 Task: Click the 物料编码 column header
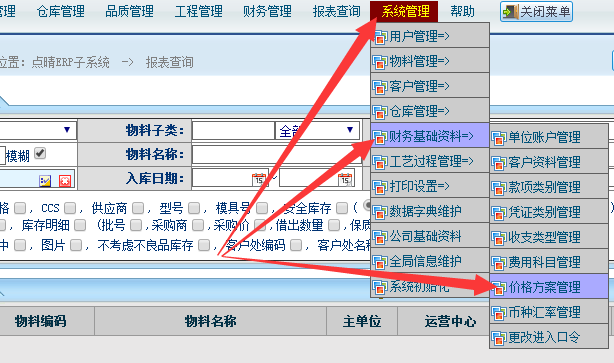click(41, 321)
